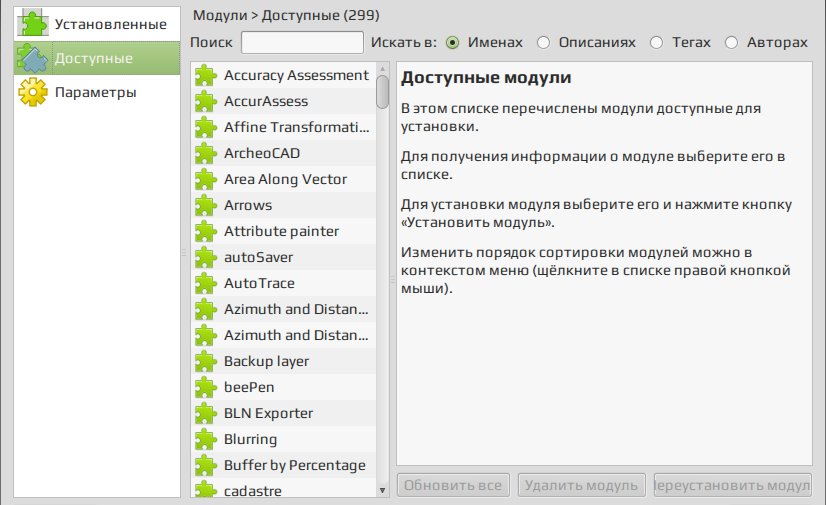Select the AutoTrace plugin name

(x=259, y=283)
